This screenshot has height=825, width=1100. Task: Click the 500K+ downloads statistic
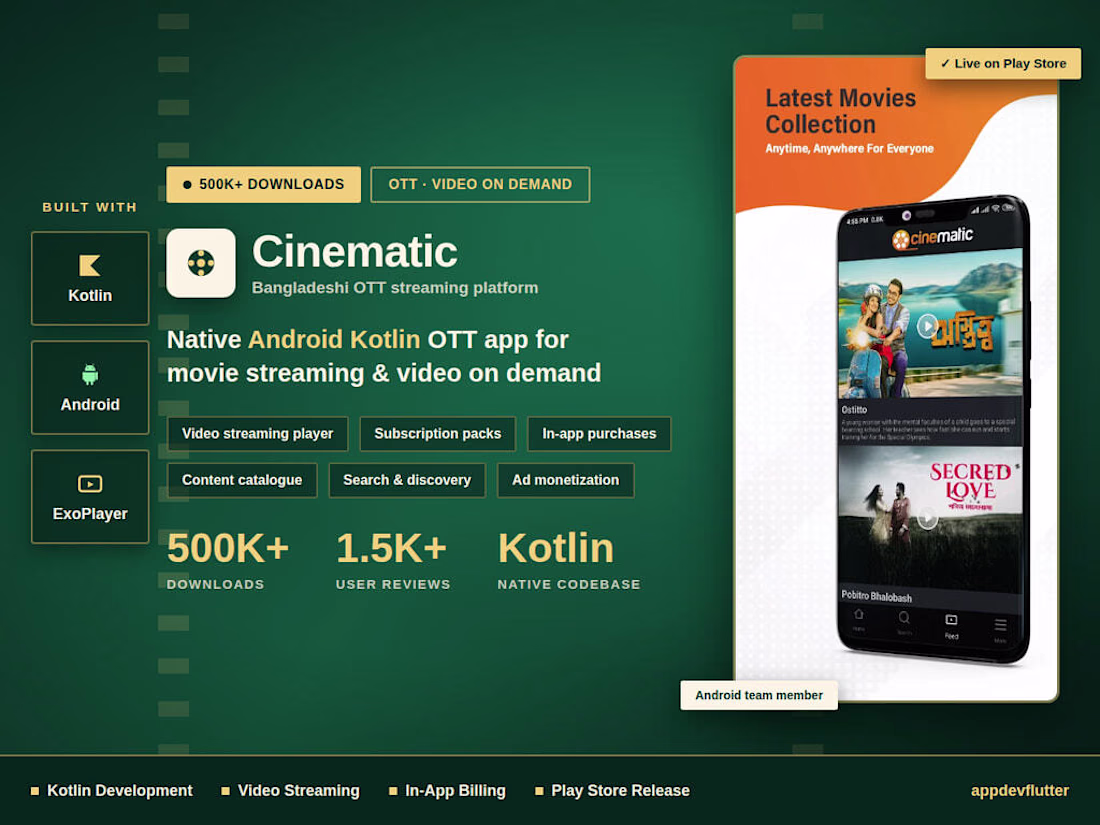(228, 560)
